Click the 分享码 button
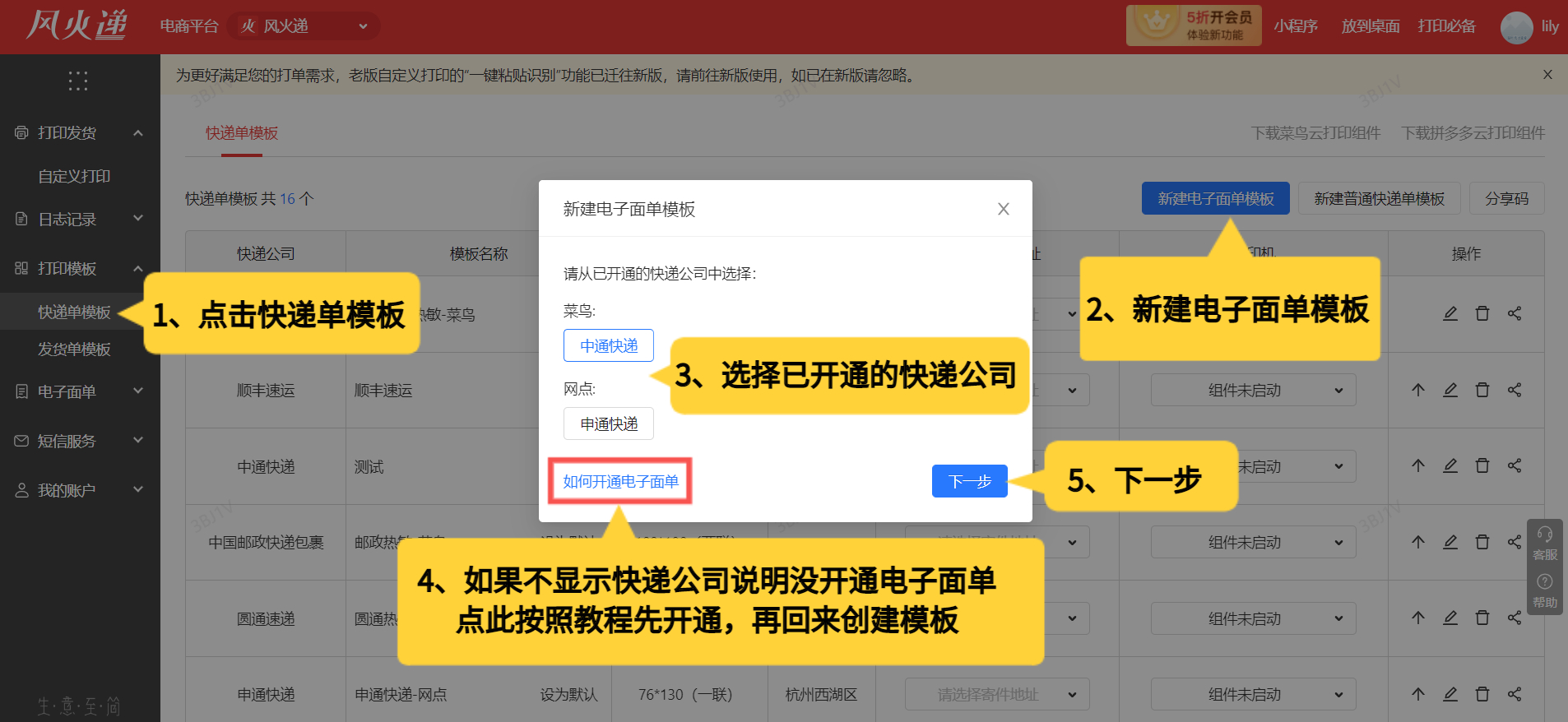 point(1507,198)
